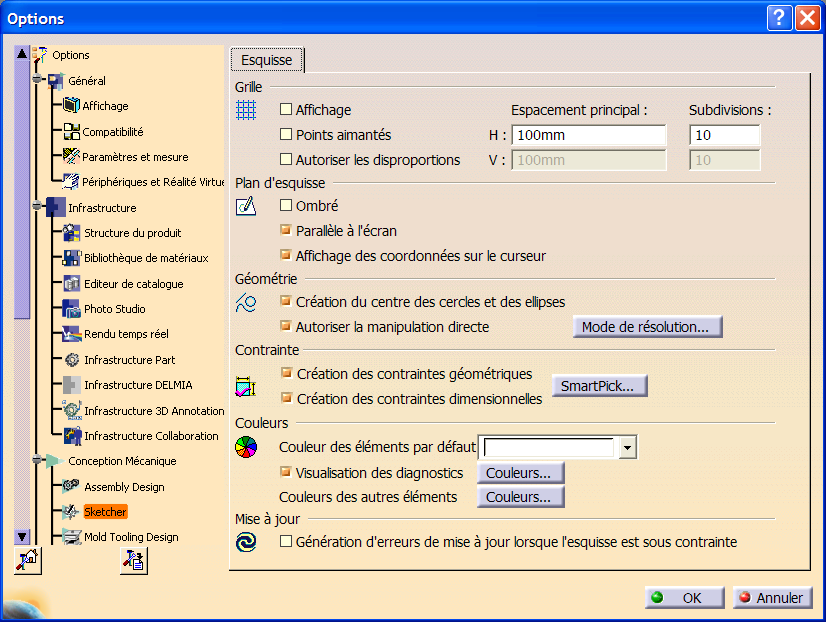Screen dimensions: 826x622
Task: Click the H spacing 100mm field
Action: pyautogui.click(x=589, y=135)
